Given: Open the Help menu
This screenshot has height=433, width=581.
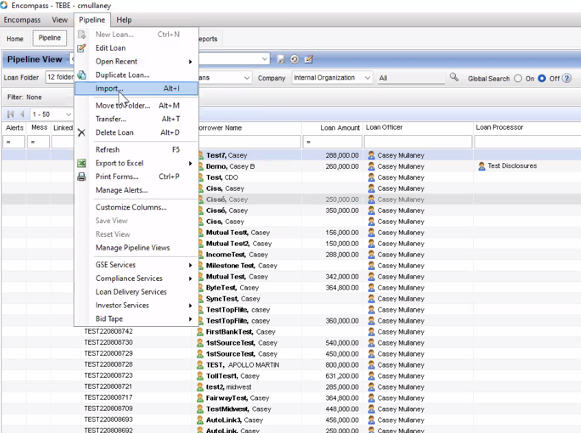Looking at the screenshot, I should click(x=124, y=20).
